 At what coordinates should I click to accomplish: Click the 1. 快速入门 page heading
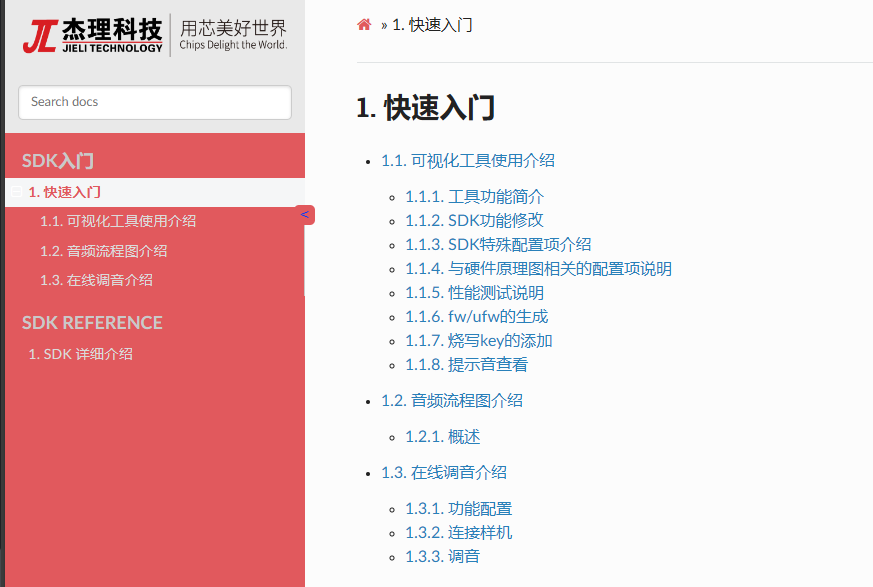[x=426, y=107]
